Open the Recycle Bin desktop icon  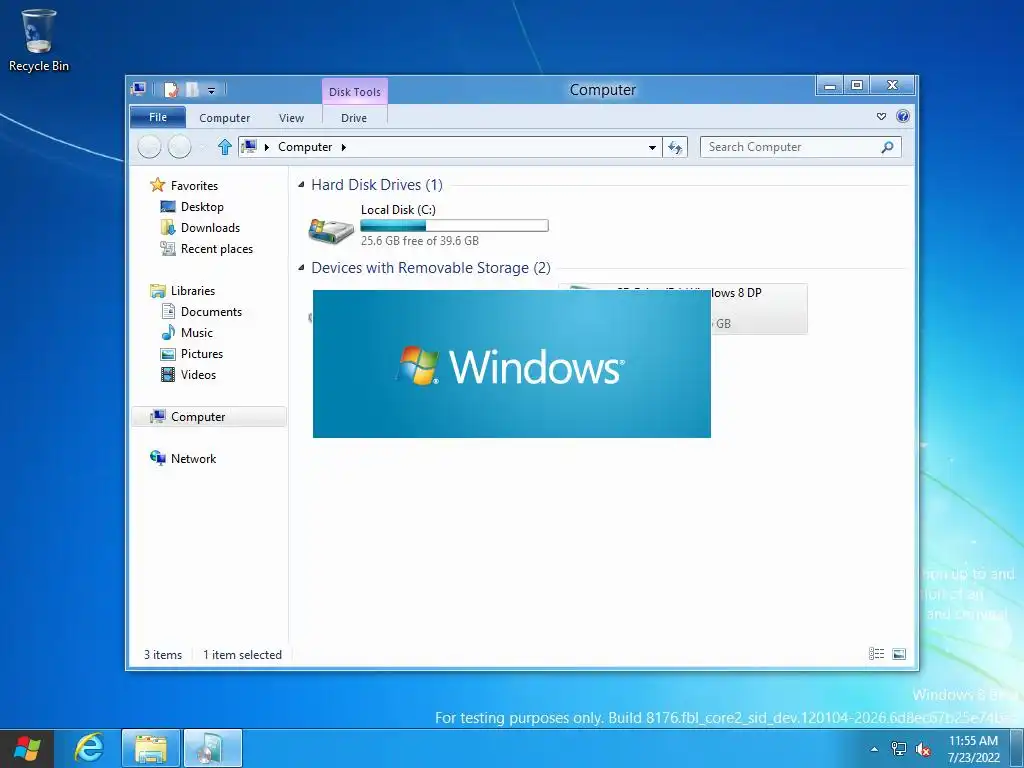coord(39,40)
